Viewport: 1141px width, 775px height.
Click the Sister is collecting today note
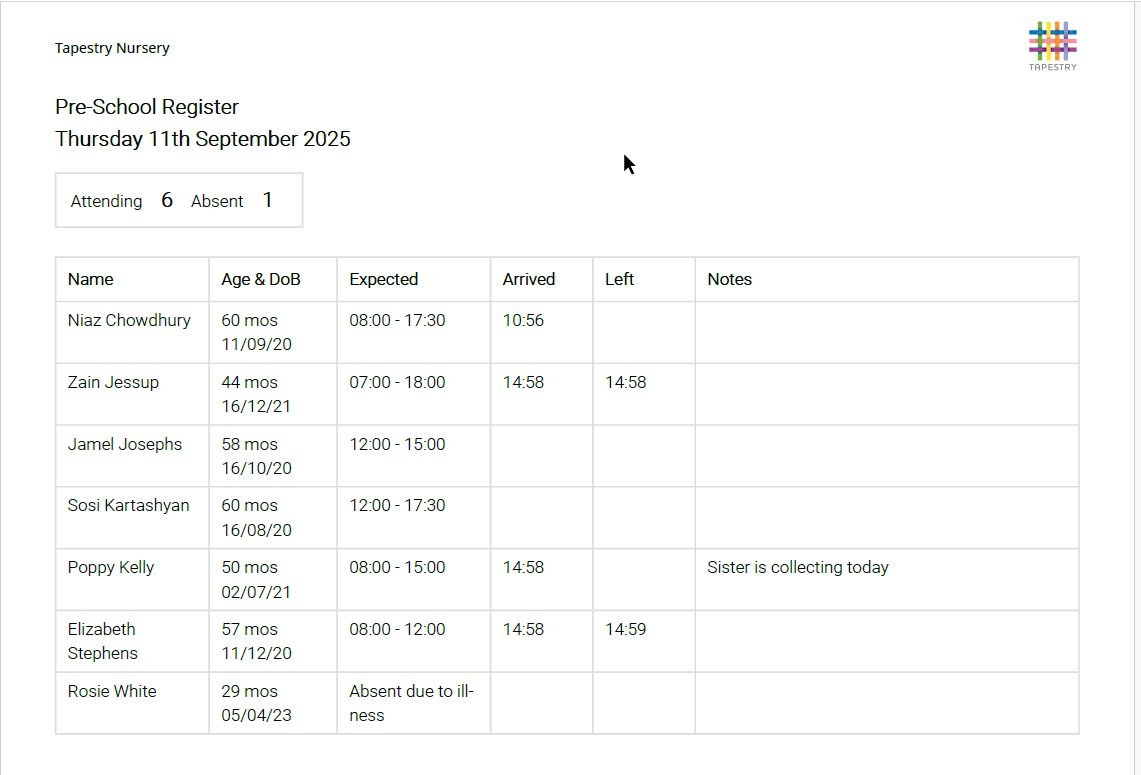(x=797, y=567)
